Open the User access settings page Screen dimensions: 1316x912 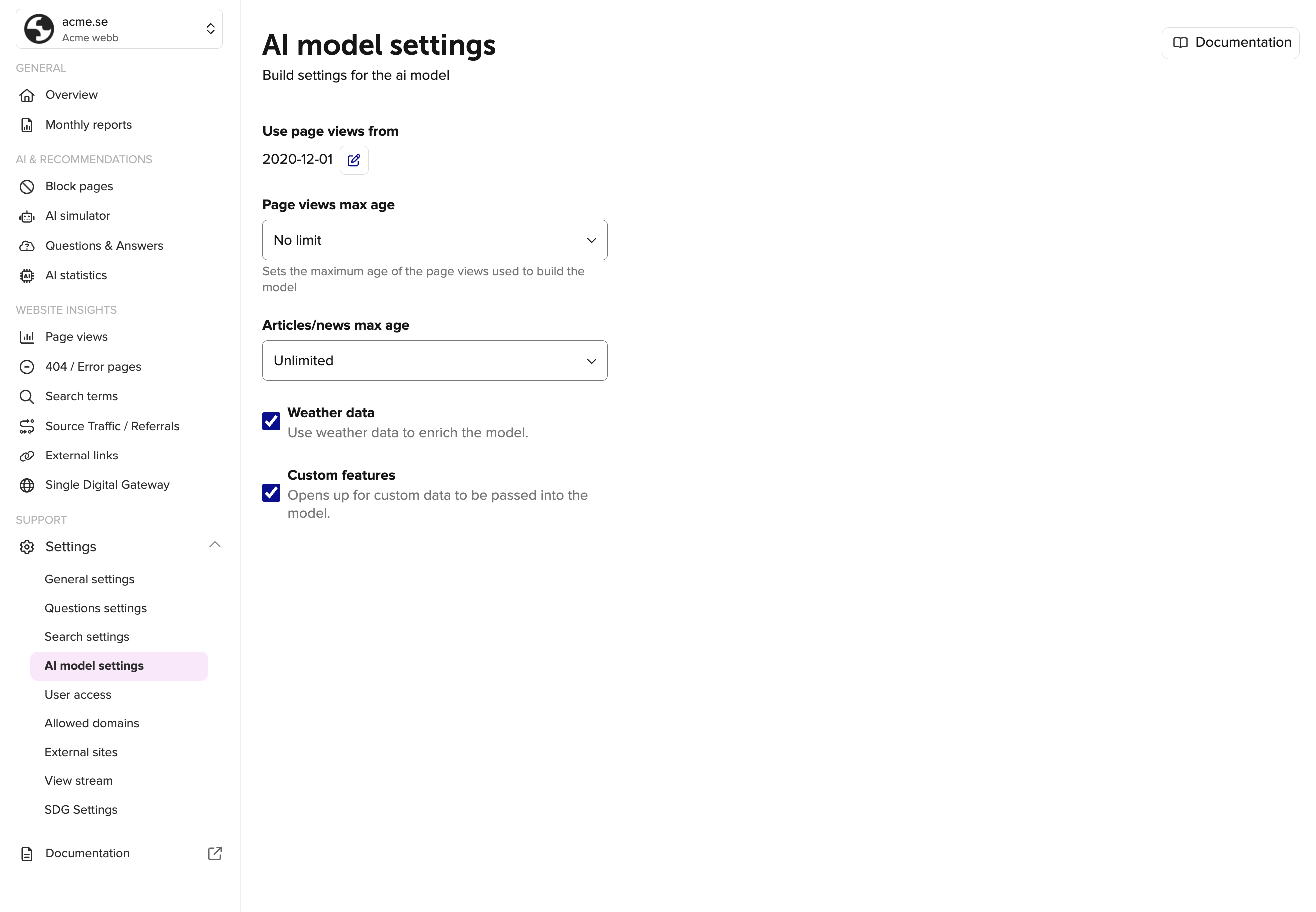pyautogui.click(x=78, y=695)
